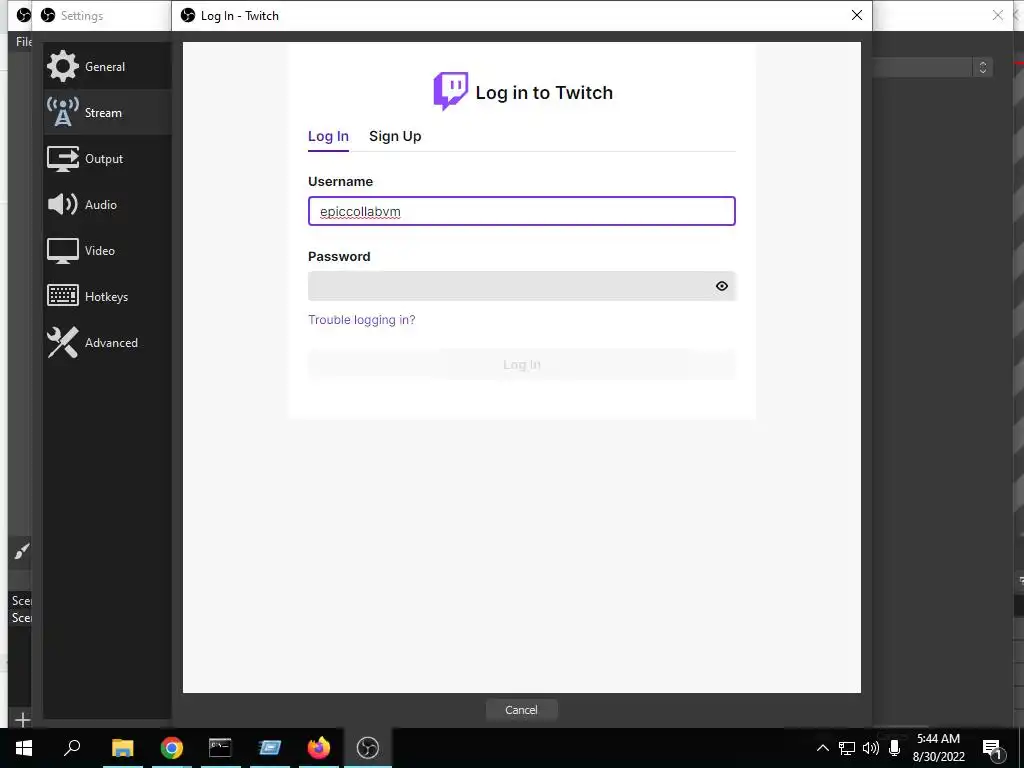Open the File menu in OBS
This screenshot has height=768, width=1024.
[24, 42]
